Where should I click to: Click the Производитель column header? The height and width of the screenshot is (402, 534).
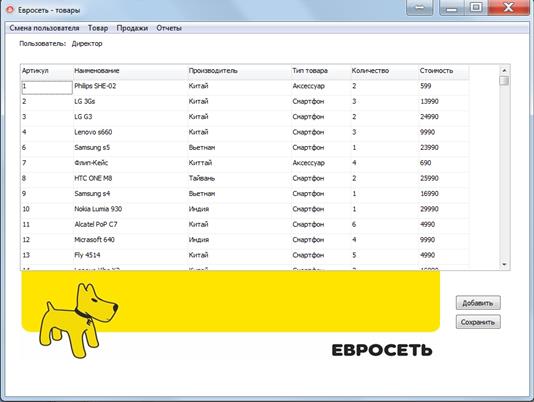[x=239, y=71]
